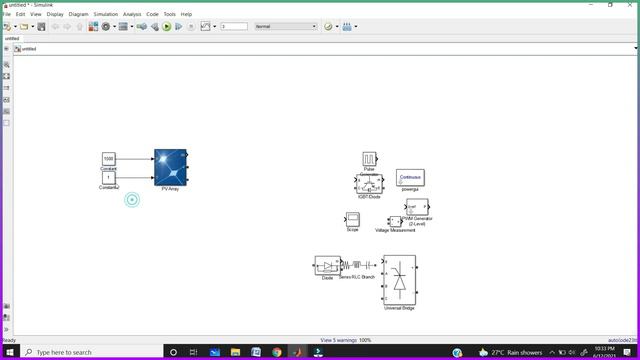This screenshot has width=640, height=360.
Task: Click the Simulation Data Inspector record icon
Action: pos(205,27)
